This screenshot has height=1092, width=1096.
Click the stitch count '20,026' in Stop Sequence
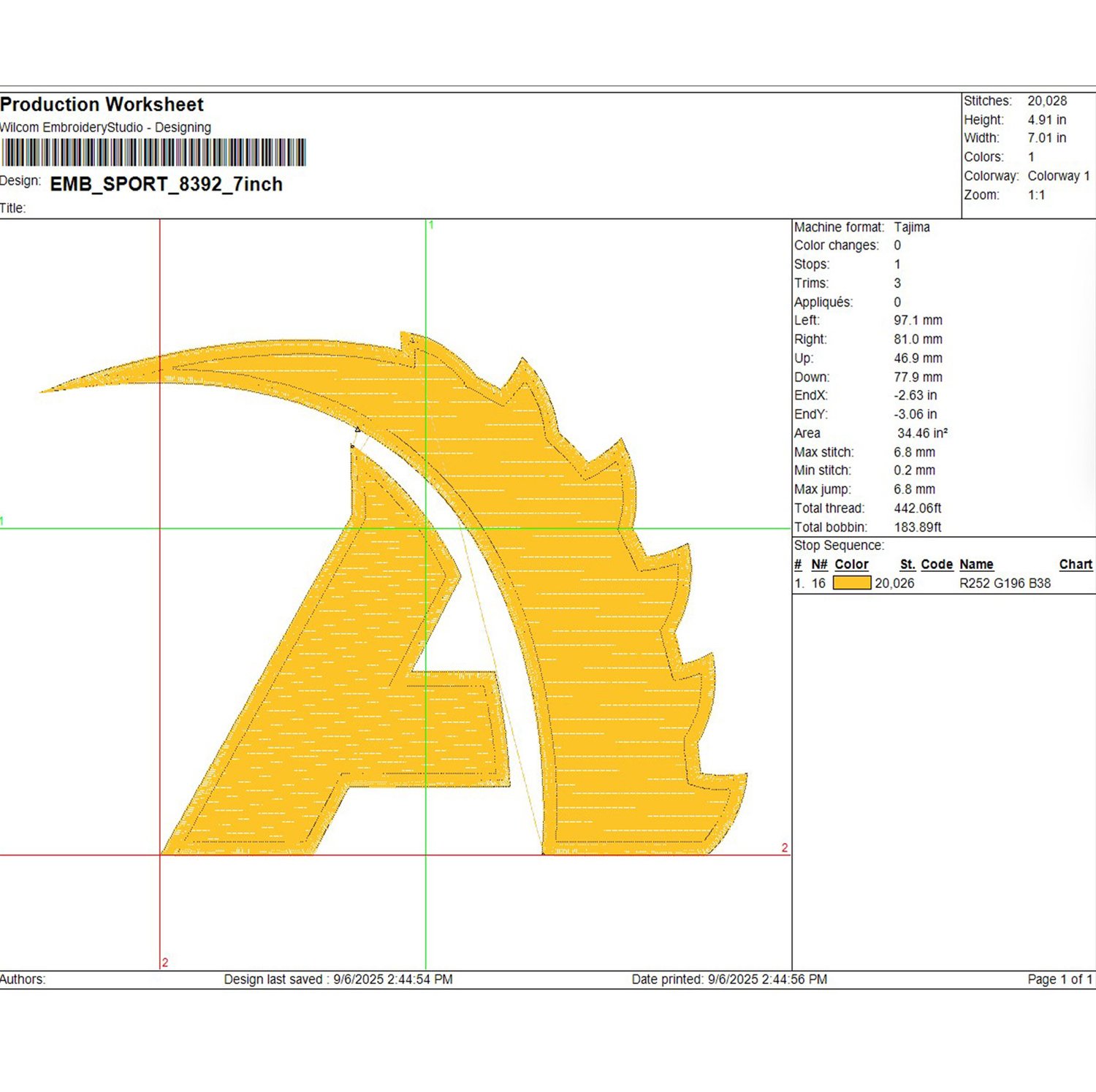tap(894, 584)
